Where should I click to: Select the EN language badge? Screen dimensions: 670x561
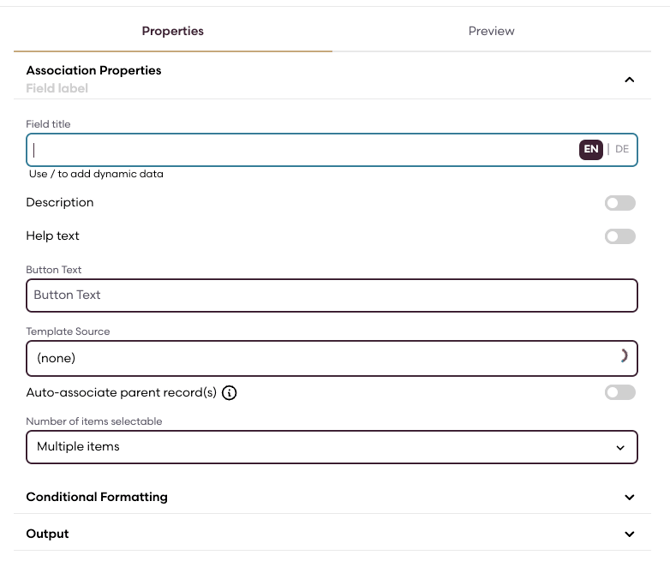[x=591, y=149]
